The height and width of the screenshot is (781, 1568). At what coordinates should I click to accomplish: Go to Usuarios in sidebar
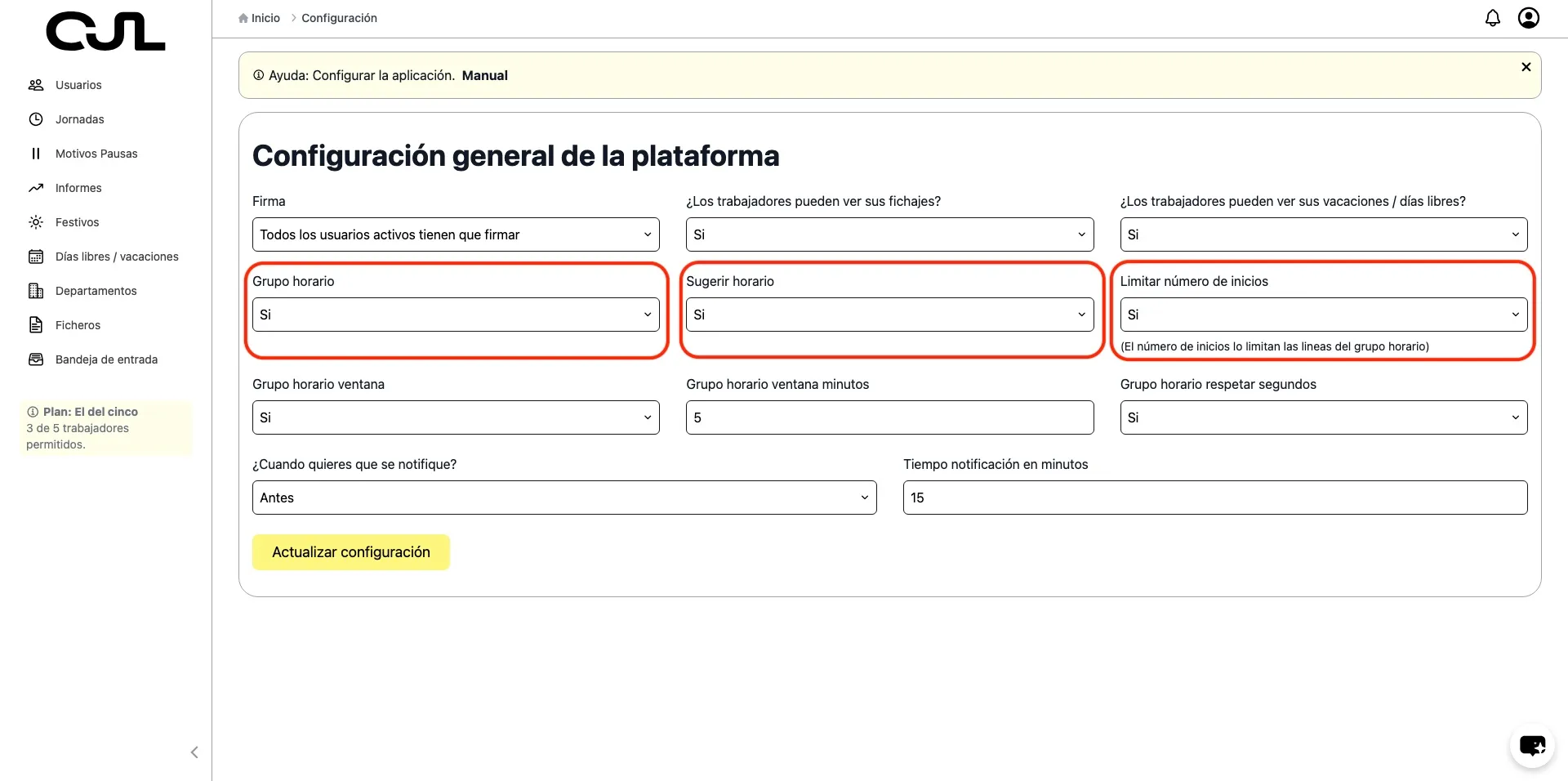(x=78, y=85)
